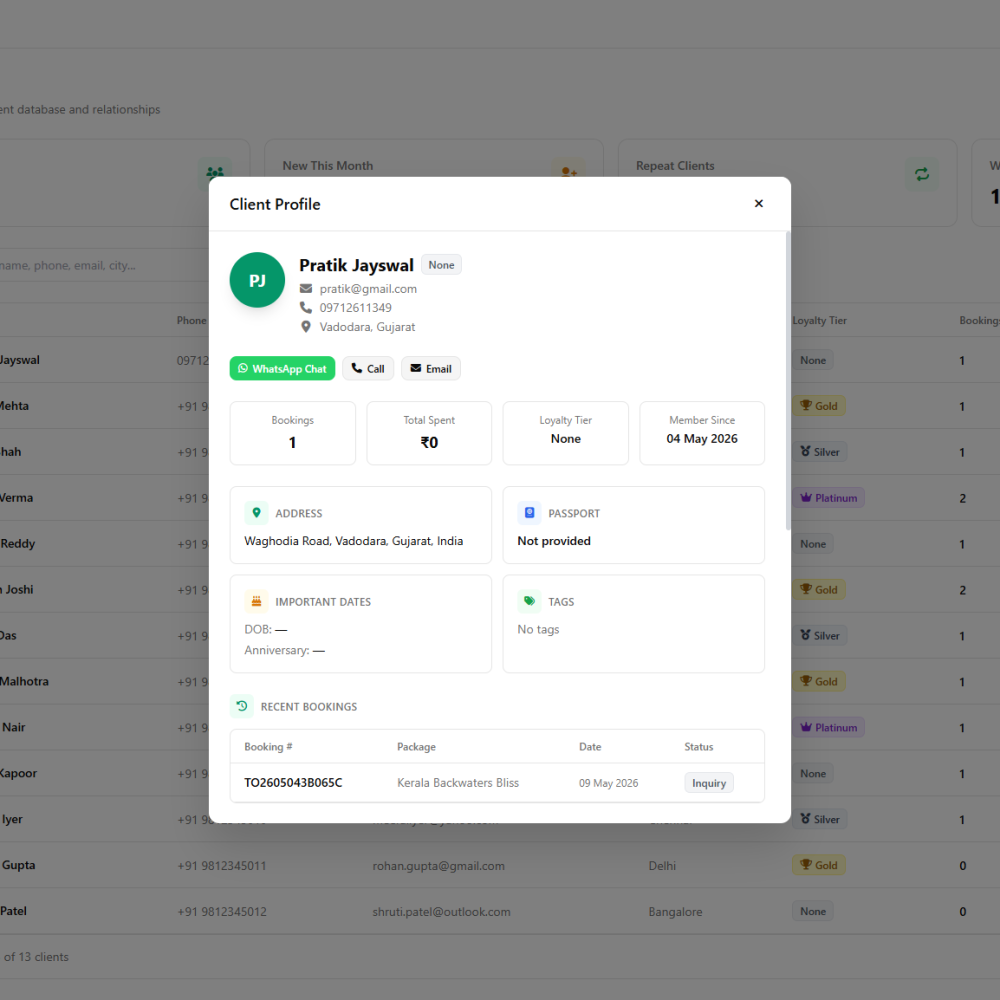Screen dimensions: 1000x1000
Task: Click the cake icon in Important Dates
Action: coord(256,601)
